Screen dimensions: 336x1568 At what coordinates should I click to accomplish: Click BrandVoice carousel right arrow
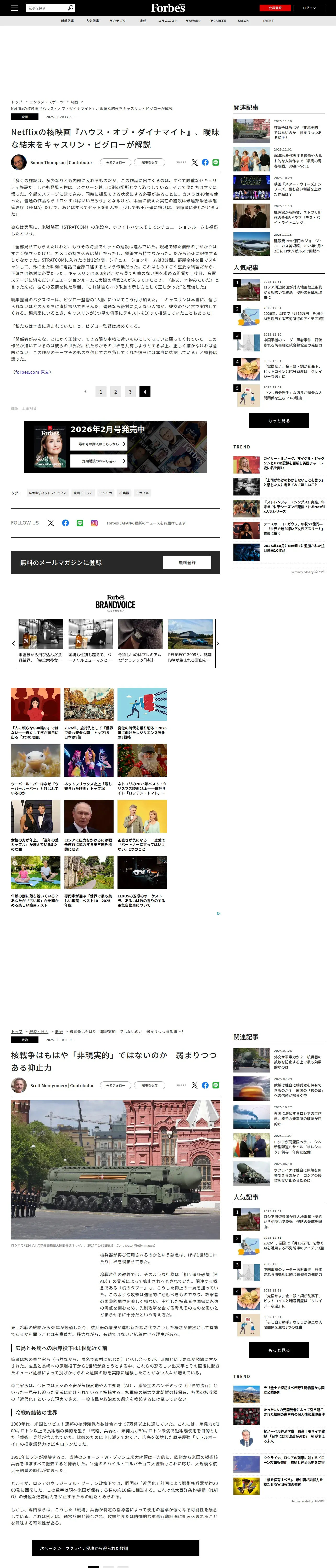point(218,643)
